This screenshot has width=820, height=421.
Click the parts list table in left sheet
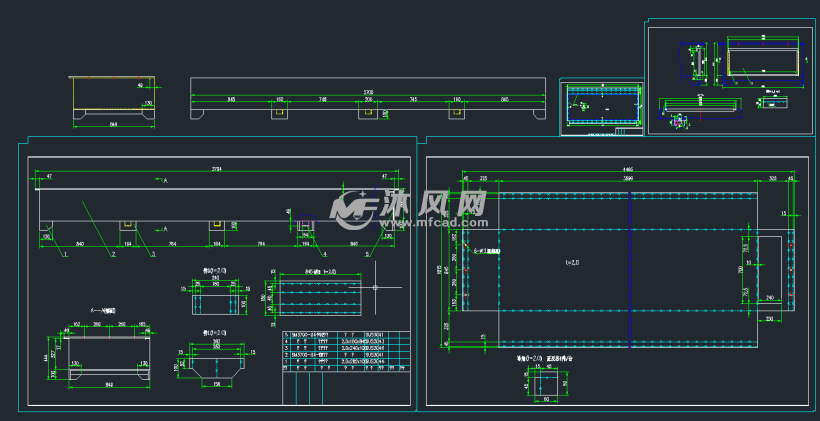click(345, 351)
